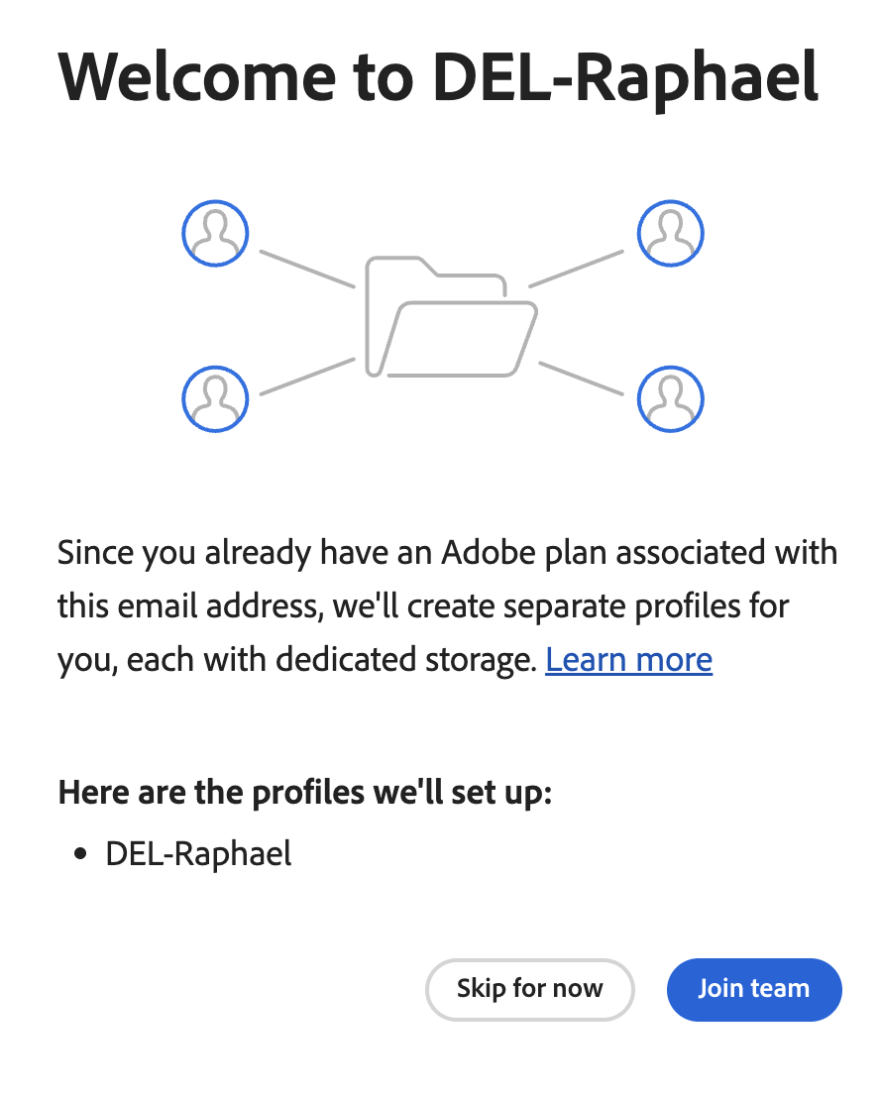The image size is (880, 1098).
Task: Click the words "separate profiles" in the description
Action: [x=567, y=606]
